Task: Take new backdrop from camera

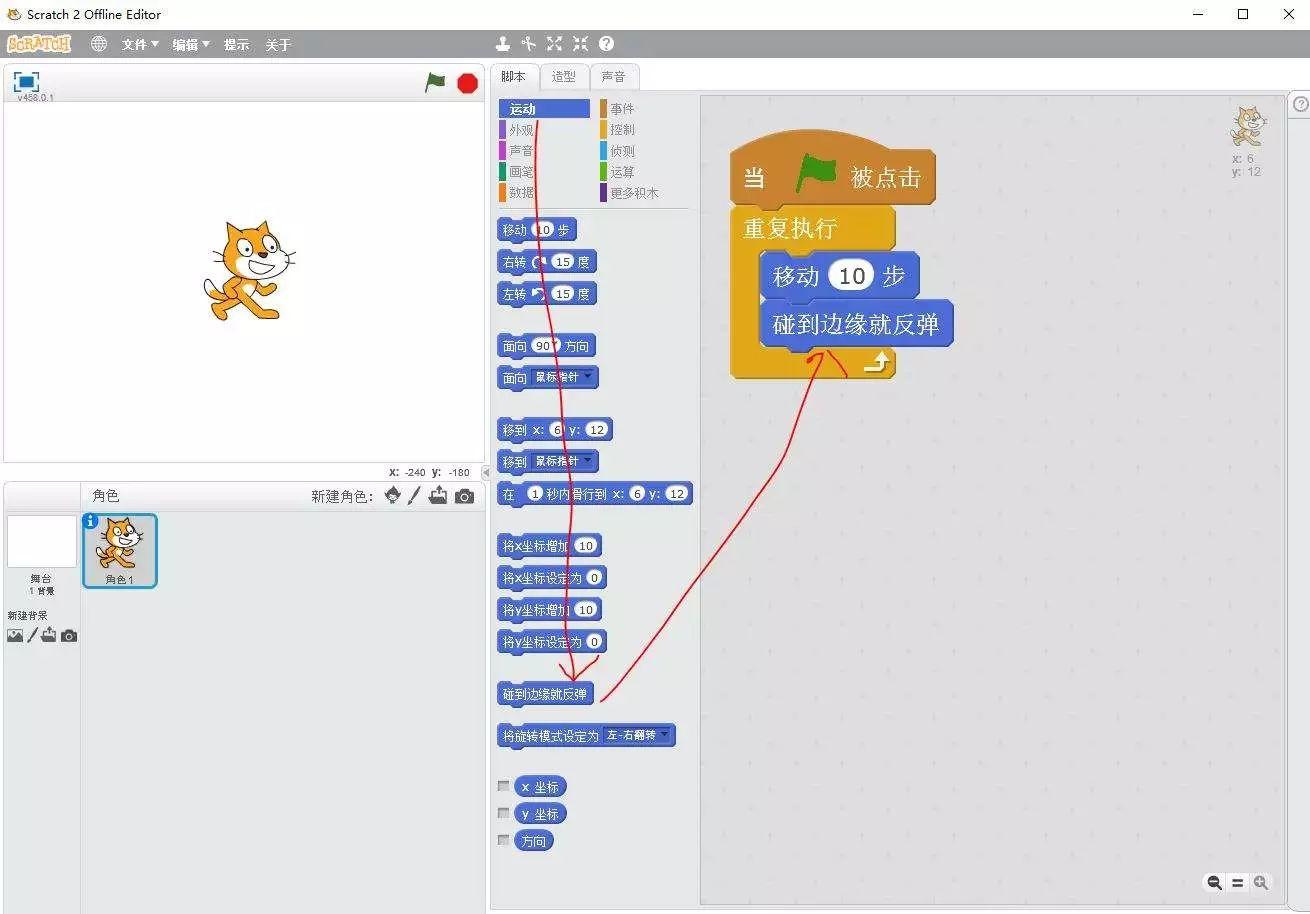Action: point(69,636)
